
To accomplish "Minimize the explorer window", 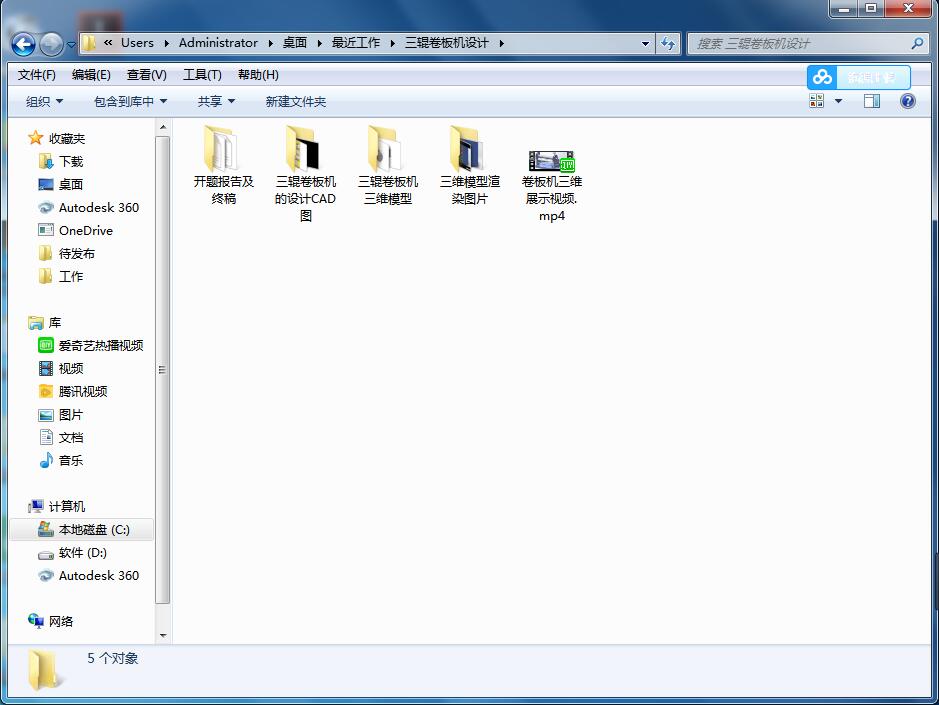I will point(844,8).
